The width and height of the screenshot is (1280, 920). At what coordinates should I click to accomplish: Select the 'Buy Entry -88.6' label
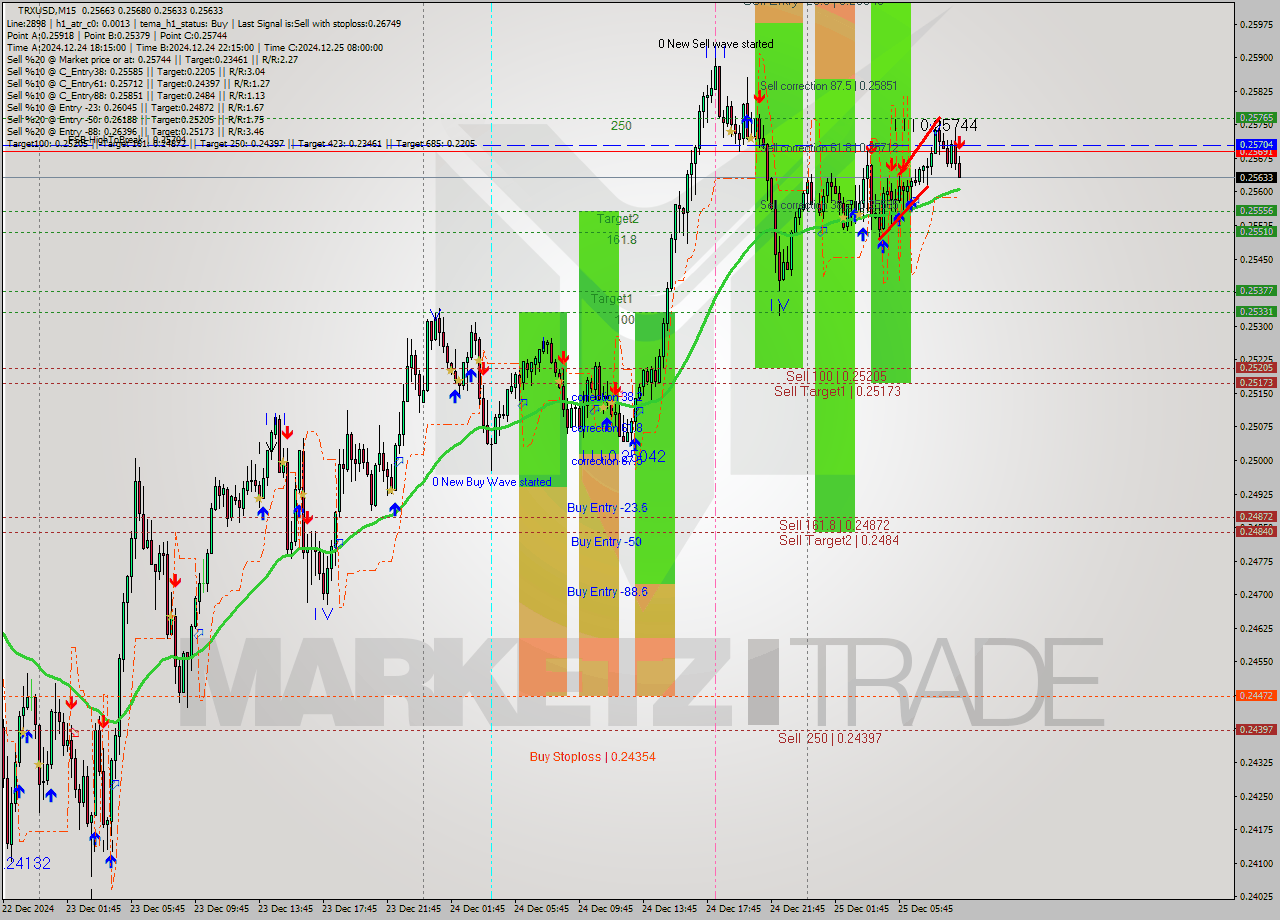coord(607,592)
